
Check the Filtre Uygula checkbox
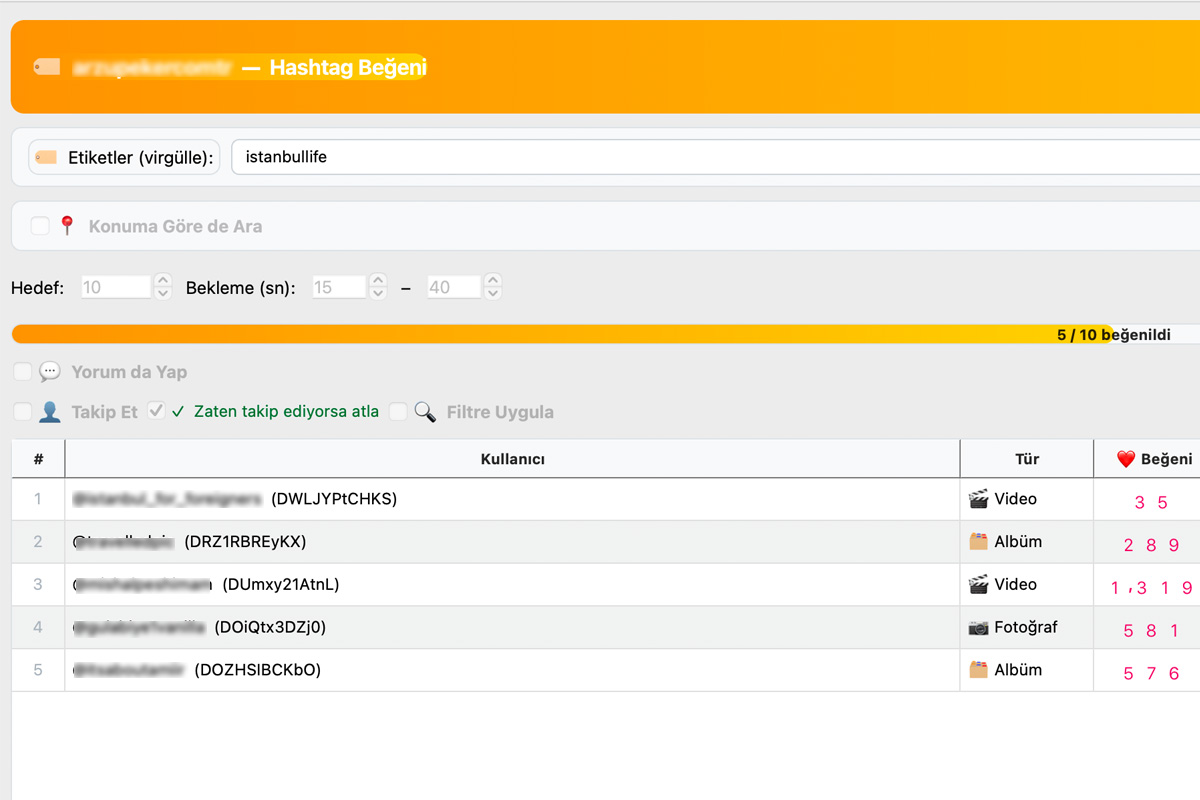point(398,412)
